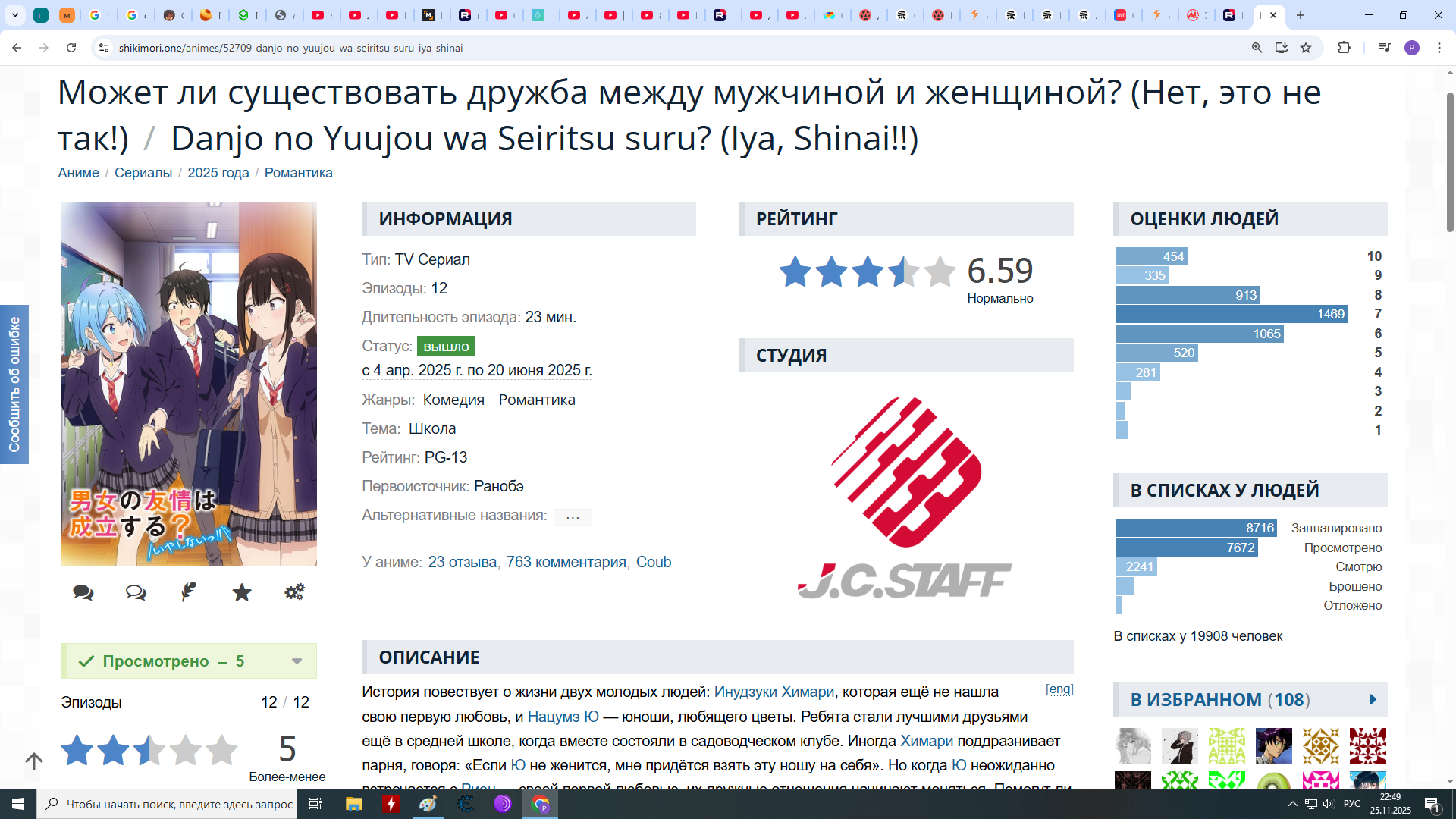Image resolution: width=1456 pixels, height=819 pixels.
Task: Reload the page with the refresh icon
Action: (71, 48)
